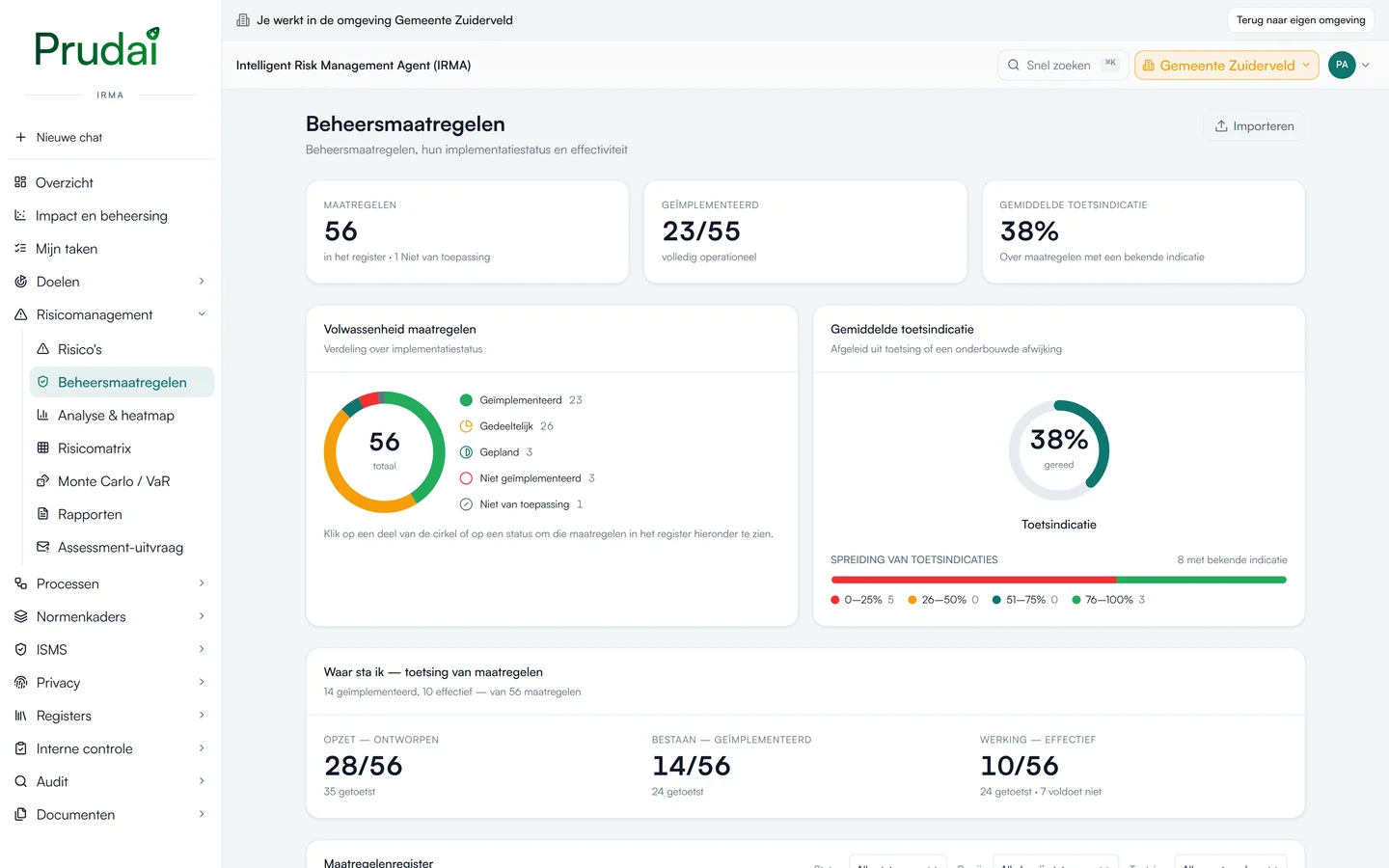The width and height of the screenshot is (1389, 868).
Task: Select the Beheersmaatregelen menu item
Action: point(122,382)
